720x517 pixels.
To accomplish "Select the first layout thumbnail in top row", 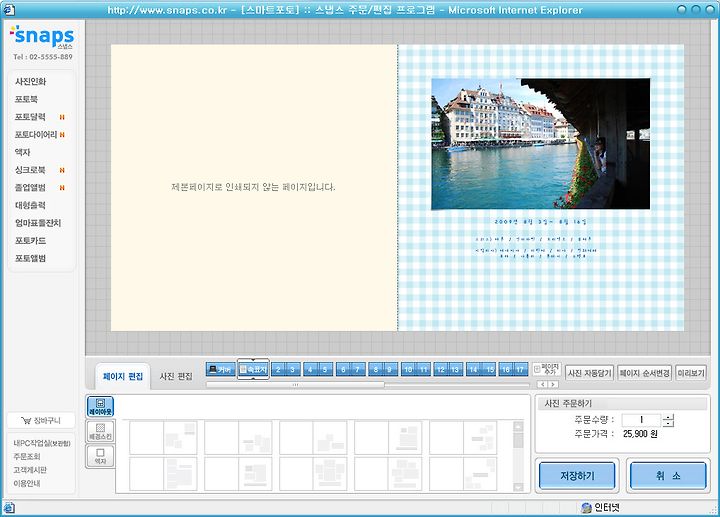I will [x=163, y=438].
